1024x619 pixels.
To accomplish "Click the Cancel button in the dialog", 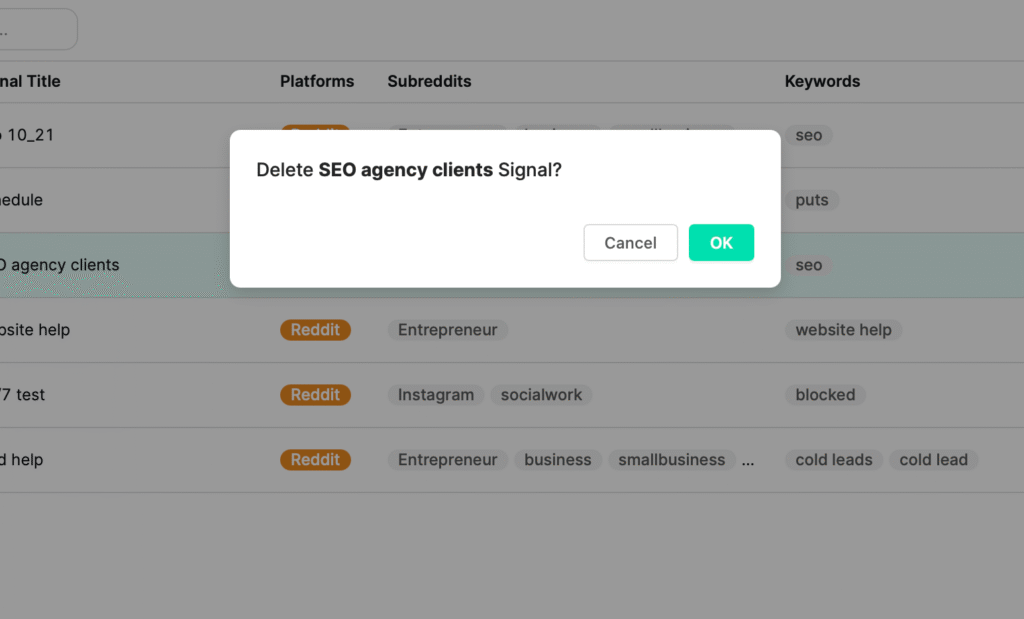I will pyautogui.click(x=630, y=243).
